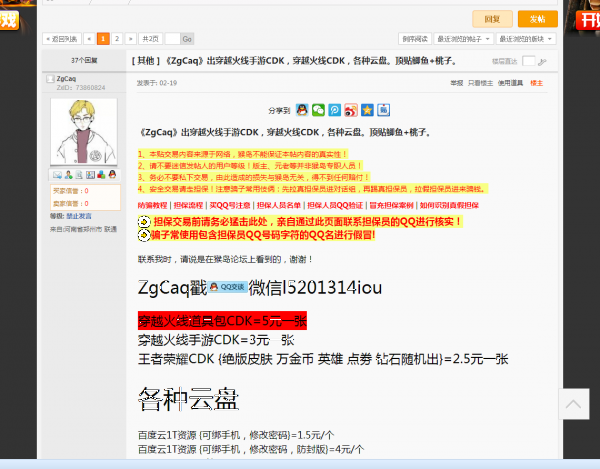Click 百度云1T资源 1.5元/个 line
This screenshot has width=600, height=469.
(236, 435)
